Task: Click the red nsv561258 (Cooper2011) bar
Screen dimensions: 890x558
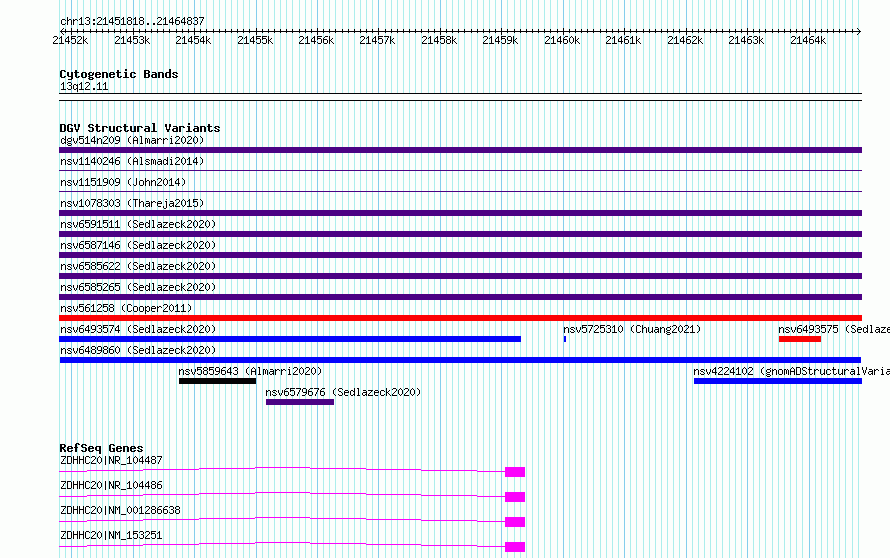Action: (x=460, y=318)
